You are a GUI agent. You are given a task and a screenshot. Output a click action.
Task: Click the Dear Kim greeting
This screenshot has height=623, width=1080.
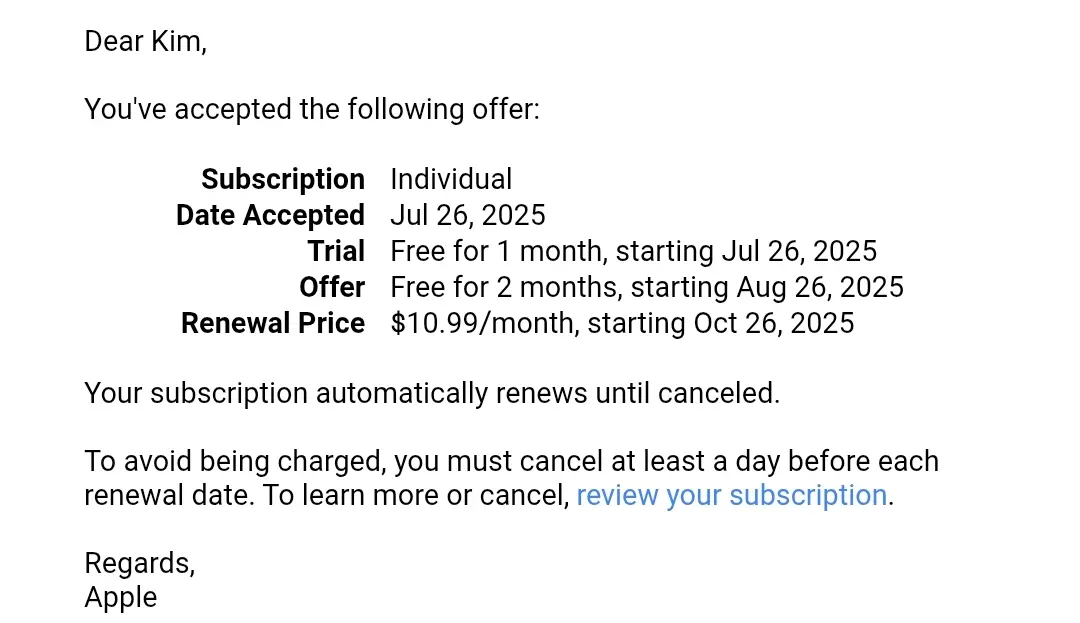point(145,41)
